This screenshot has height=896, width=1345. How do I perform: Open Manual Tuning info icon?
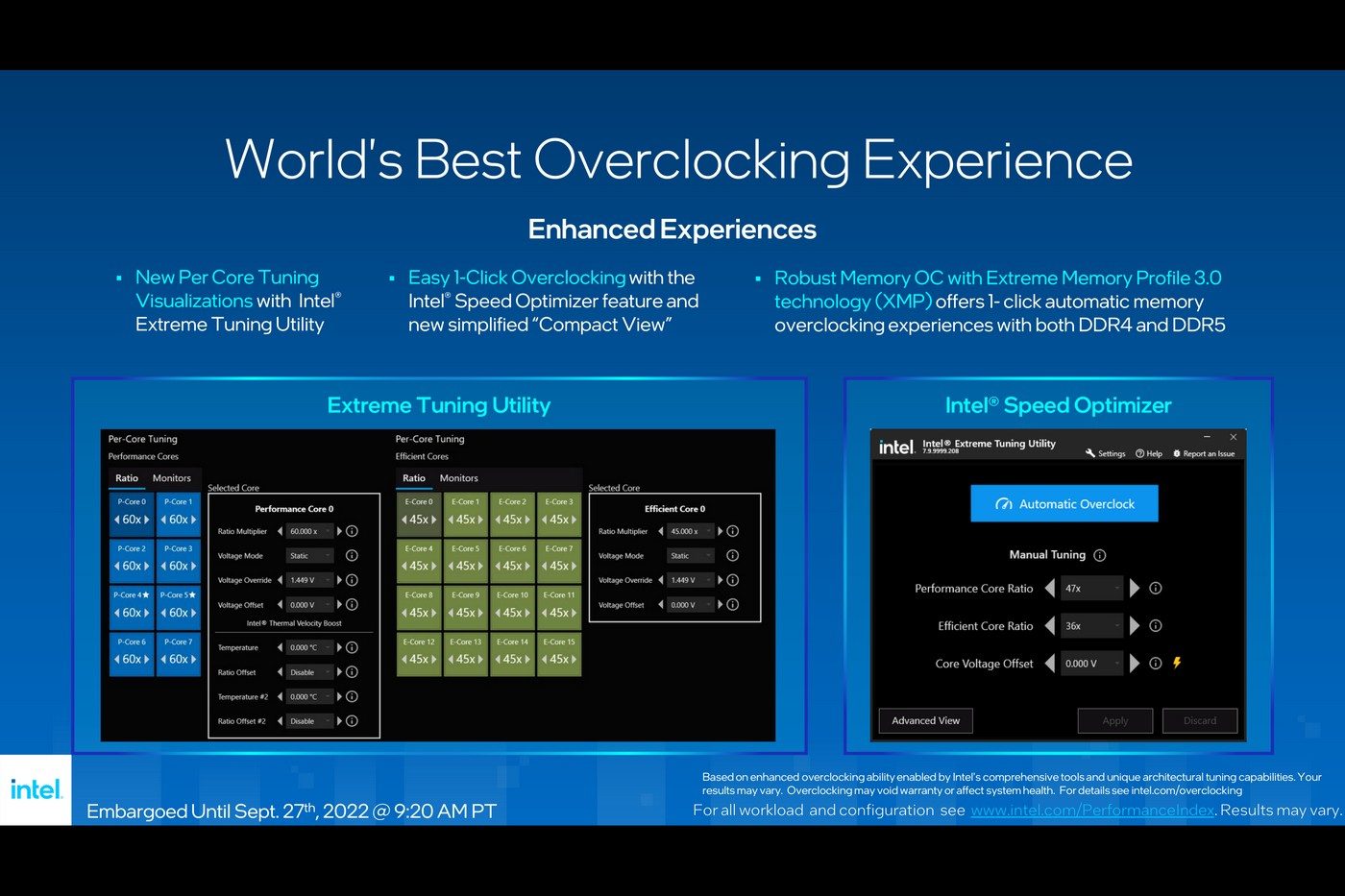[1100, 555]
